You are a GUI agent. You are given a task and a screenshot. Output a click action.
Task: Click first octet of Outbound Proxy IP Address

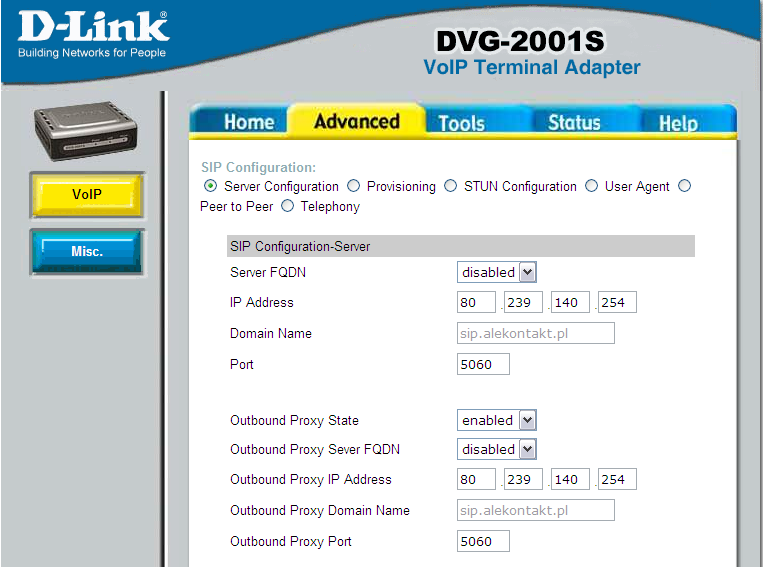click(x=476, y=479)
